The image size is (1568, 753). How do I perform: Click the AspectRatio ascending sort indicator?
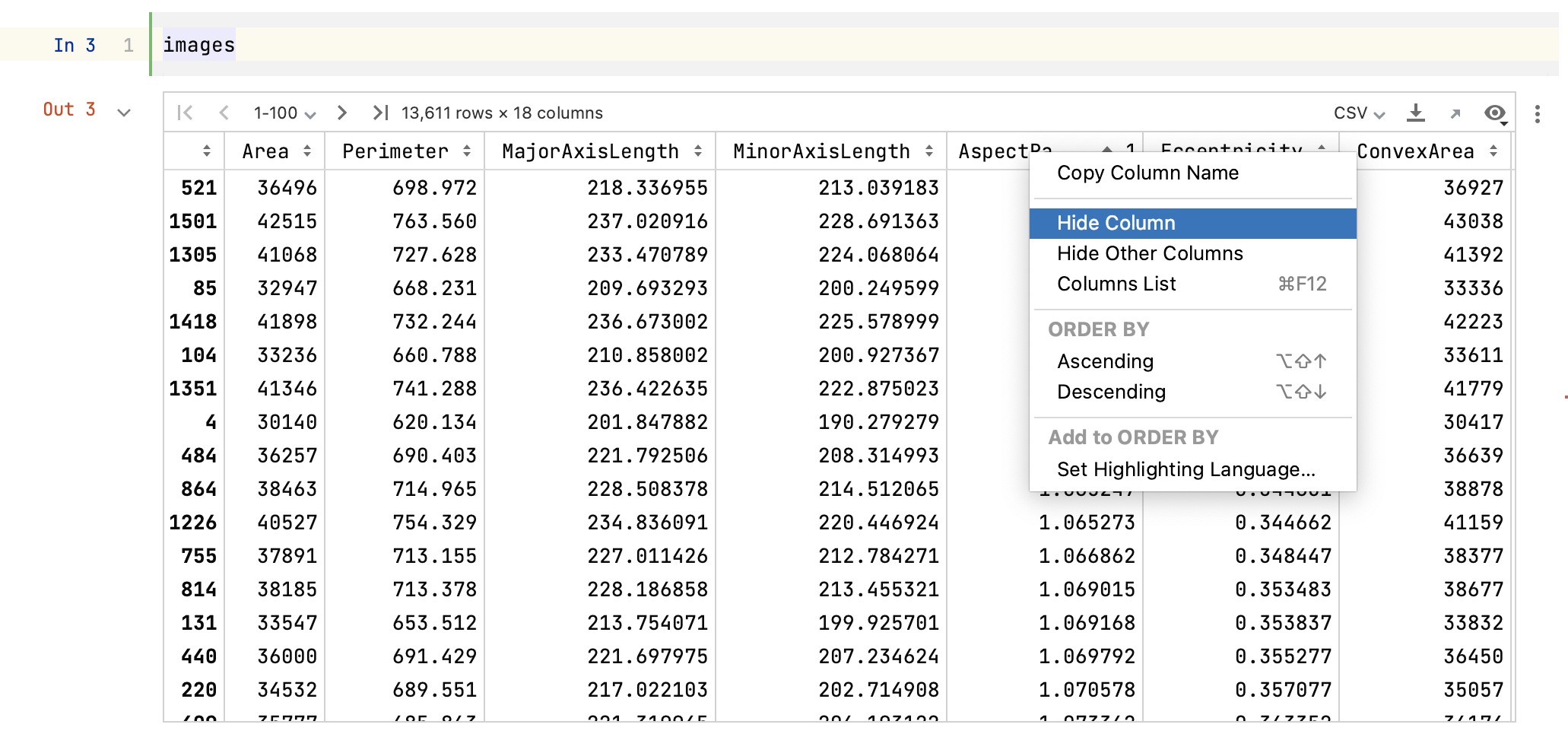(1107, 148)
